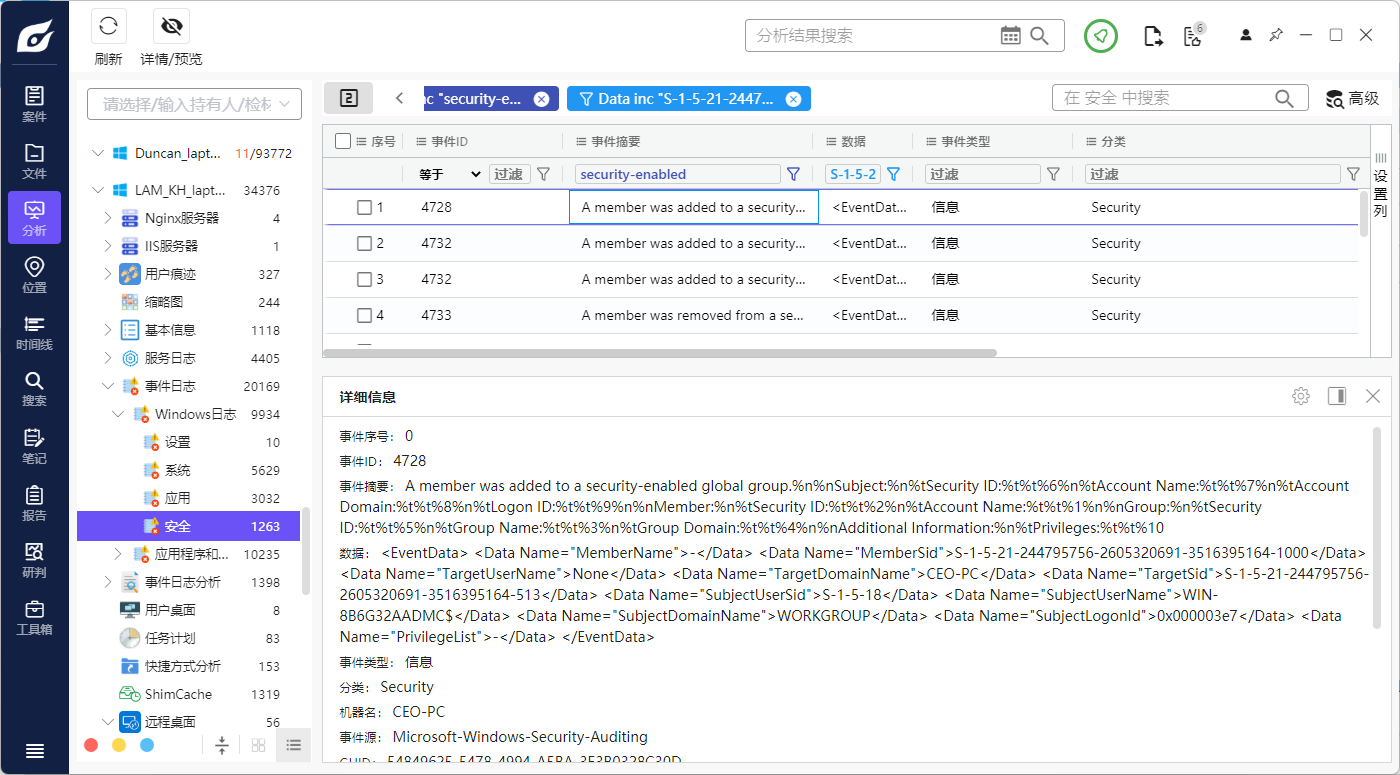
Task: Check the checkbox for row 4
Action: coord(365,315)
